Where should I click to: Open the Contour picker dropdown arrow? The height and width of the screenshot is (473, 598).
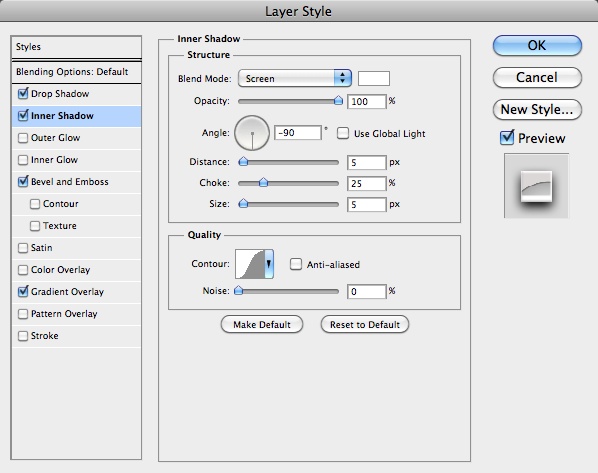(268, 264)
